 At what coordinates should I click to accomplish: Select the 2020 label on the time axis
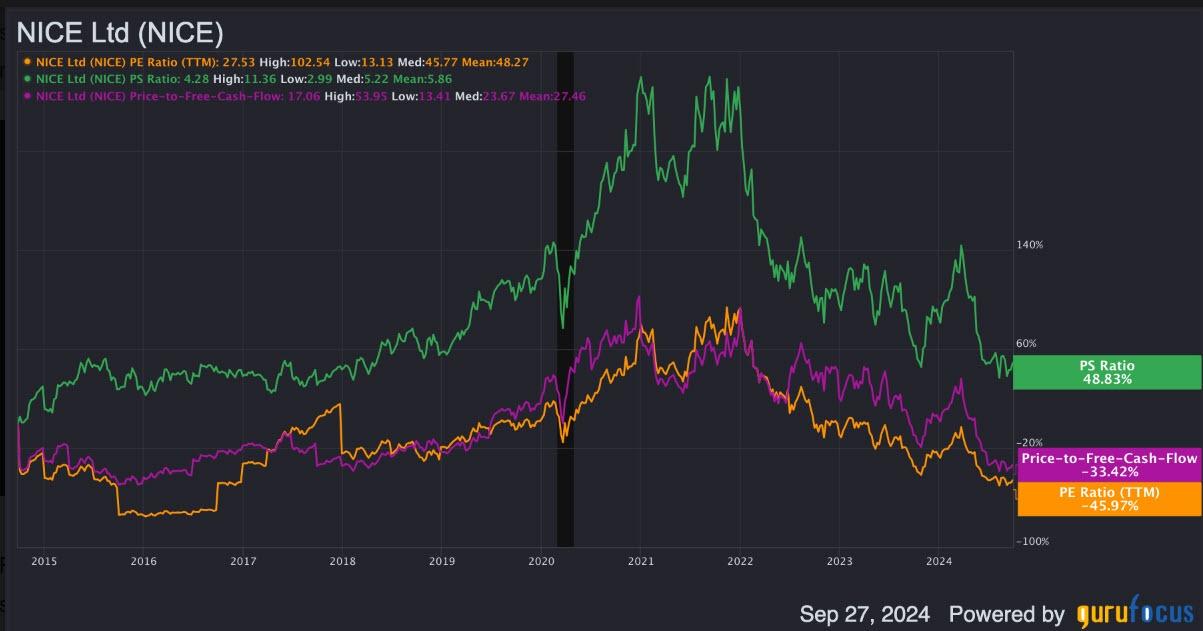tap(541, 561)
